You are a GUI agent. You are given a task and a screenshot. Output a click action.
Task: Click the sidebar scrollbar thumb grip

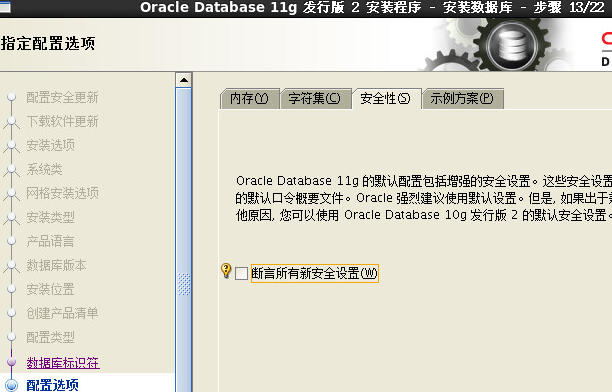[x=184, y=284]
